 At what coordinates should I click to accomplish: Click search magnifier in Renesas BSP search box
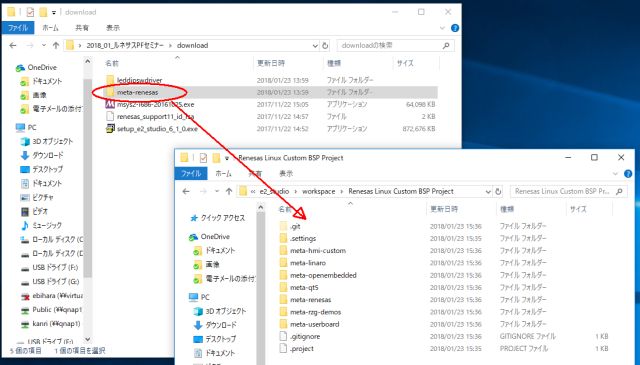[619, 191]
